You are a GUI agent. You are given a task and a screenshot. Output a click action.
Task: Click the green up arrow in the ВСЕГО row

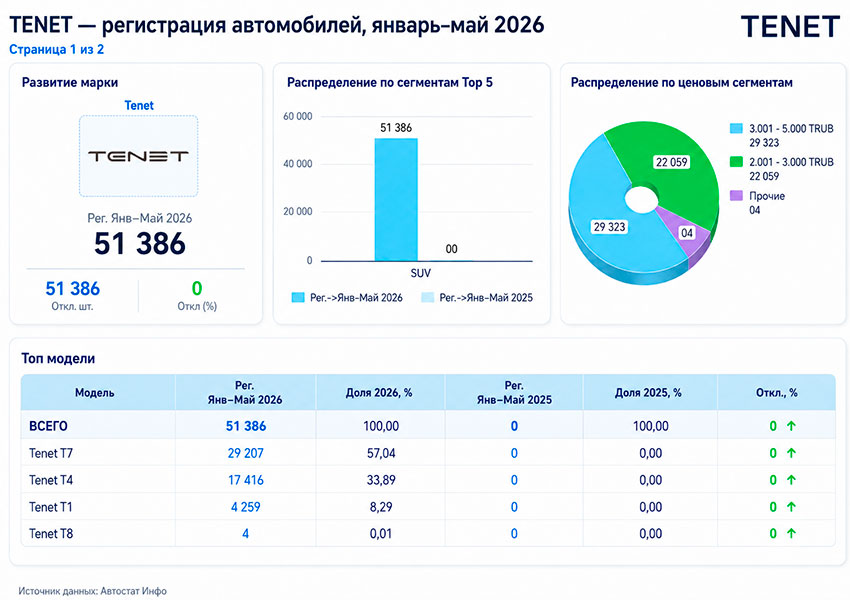coord(791,426)
